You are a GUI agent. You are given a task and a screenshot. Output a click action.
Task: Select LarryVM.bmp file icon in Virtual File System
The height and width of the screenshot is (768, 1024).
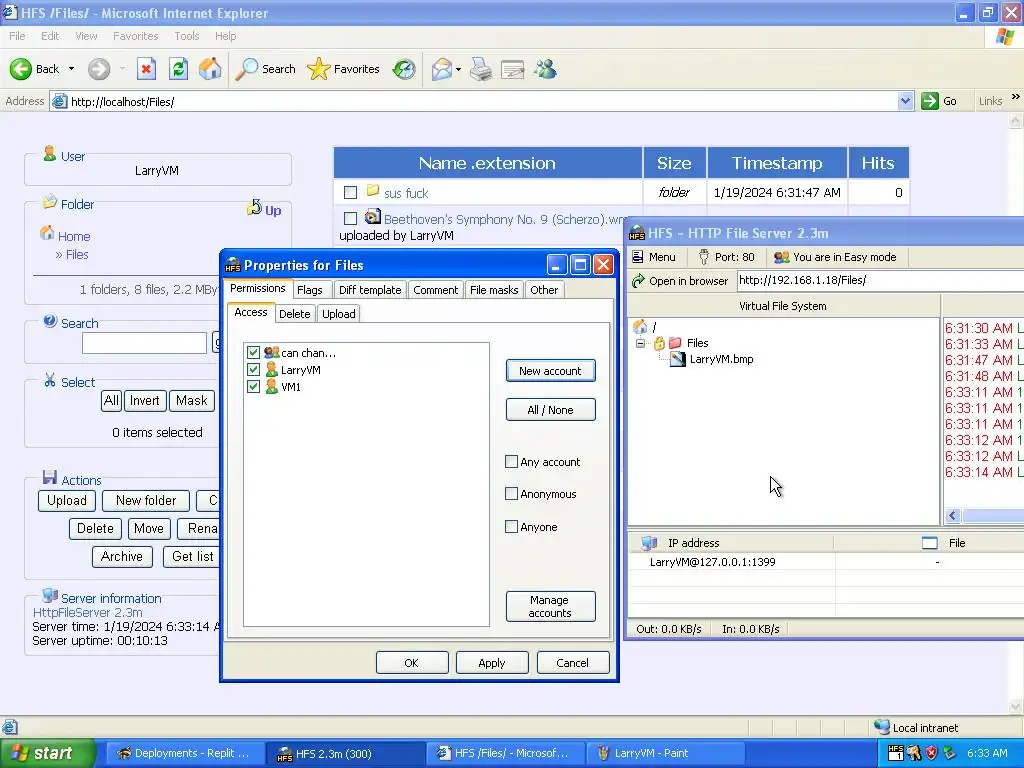678,359
